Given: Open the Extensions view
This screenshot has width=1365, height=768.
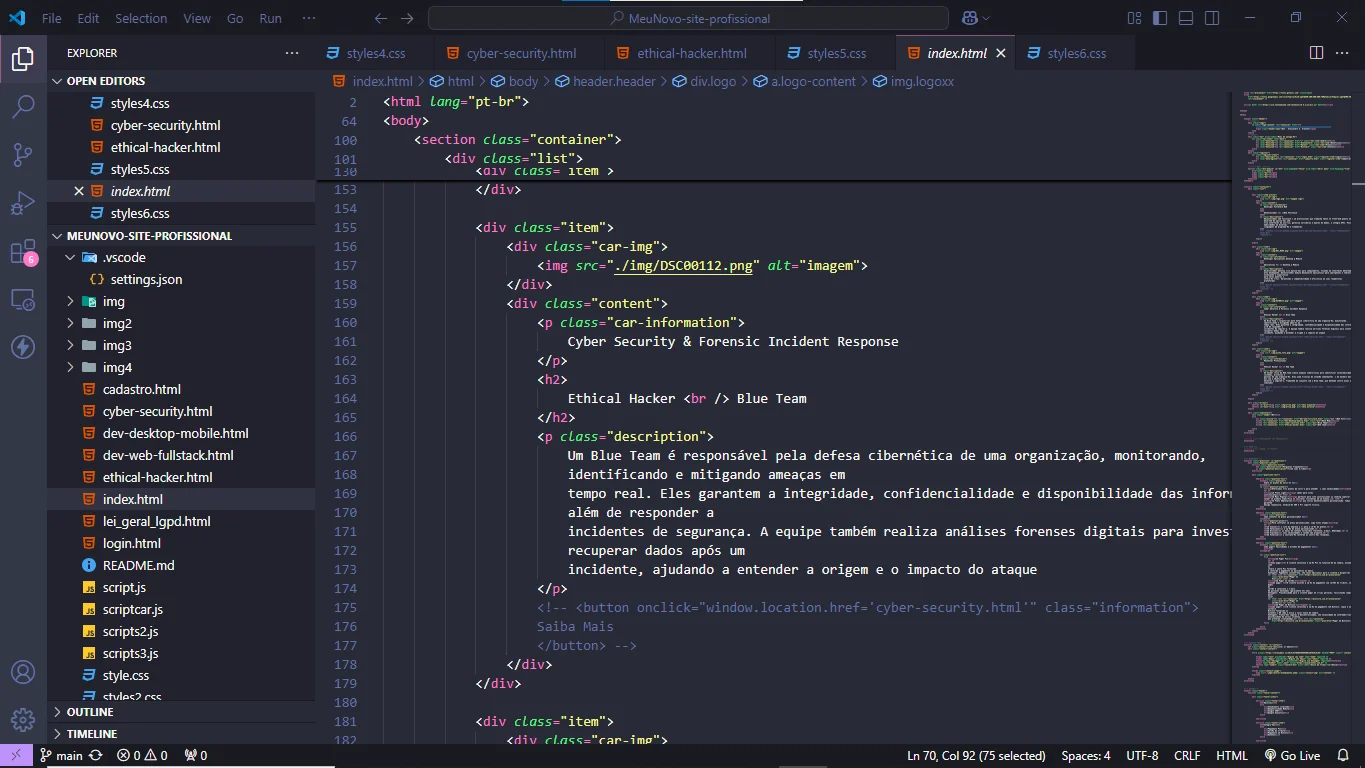Looking at the screenshot, I should coord(23,252).
